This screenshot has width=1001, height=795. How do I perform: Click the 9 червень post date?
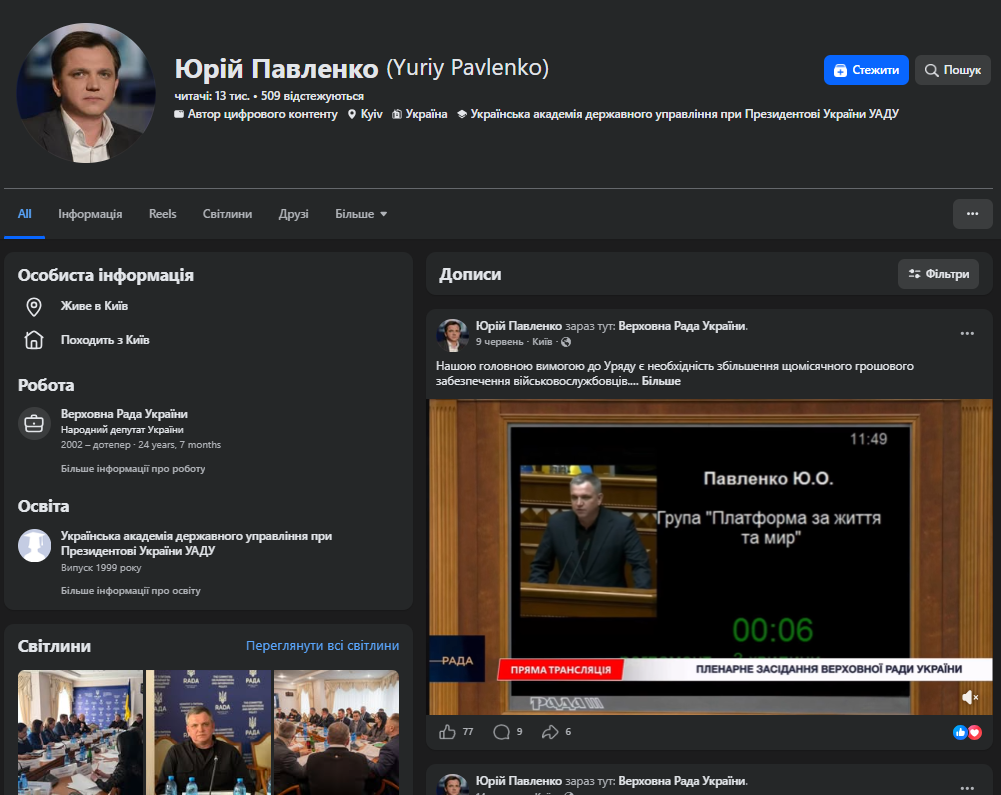click(499, 342)
